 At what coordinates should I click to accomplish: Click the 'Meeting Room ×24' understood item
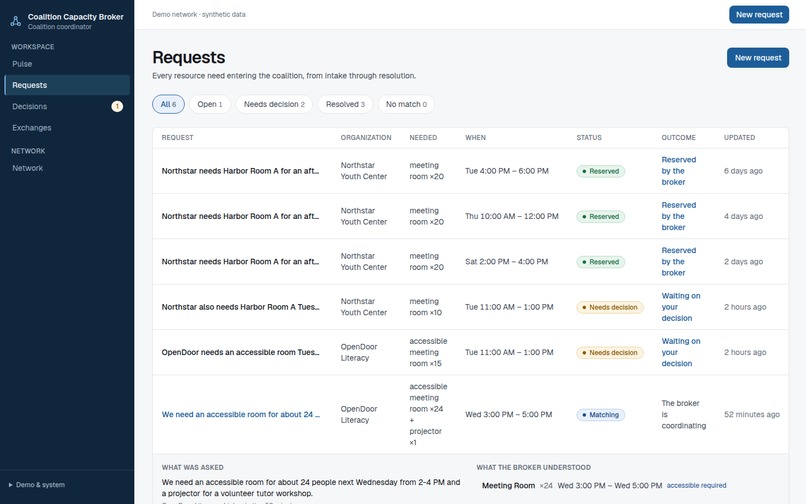[x=517, y=485]
